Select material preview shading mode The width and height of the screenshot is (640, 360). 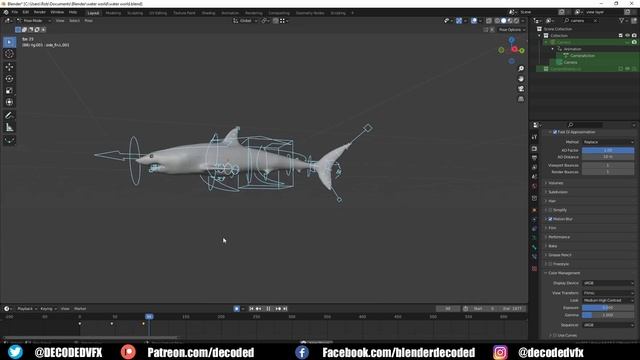pyautogui.click(x=510, y=21)
